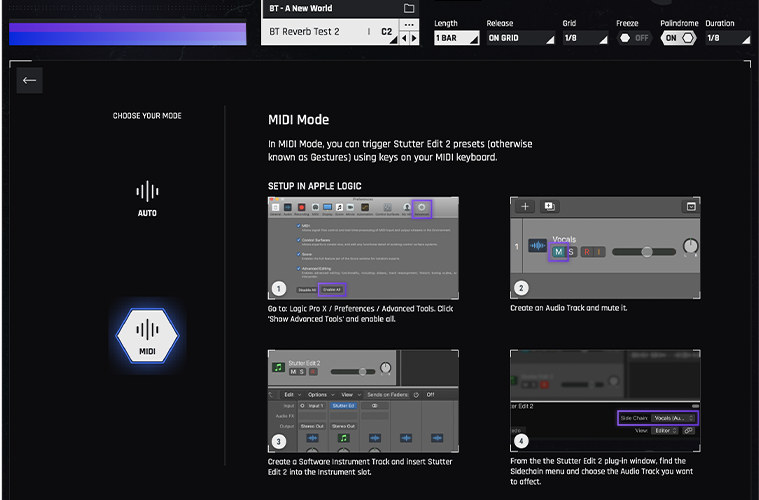Open the Release dropdown showing ON GRID
This screenshot has height=500, width=759.
(x=520, y=38)
